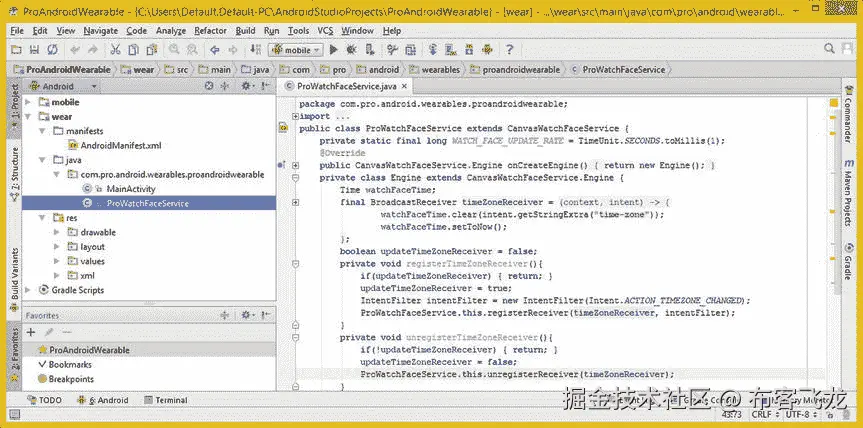
Task: Open the mobile run configuration dropdown
Action: [296, 50]
